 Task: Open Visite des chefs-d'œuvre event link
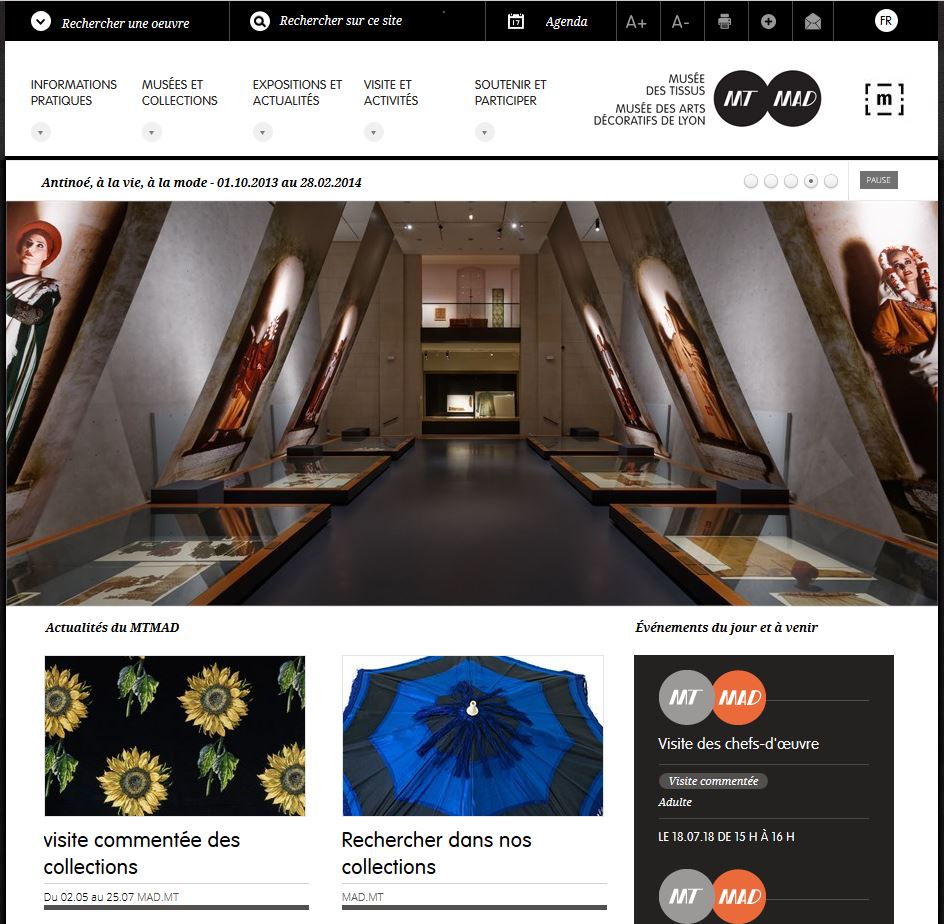tap(738, 743)
